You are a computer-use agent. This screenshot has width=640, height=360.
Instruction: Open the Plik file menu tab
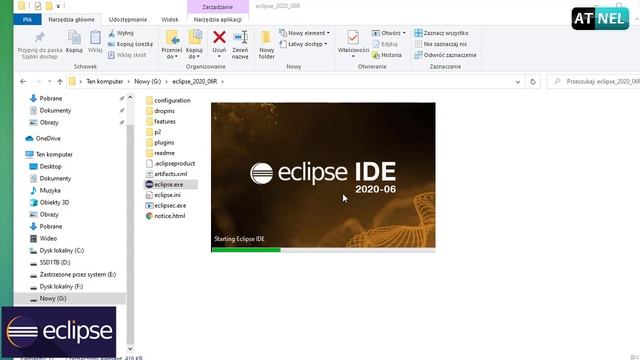pyautogui.click(x=27, y=19)
